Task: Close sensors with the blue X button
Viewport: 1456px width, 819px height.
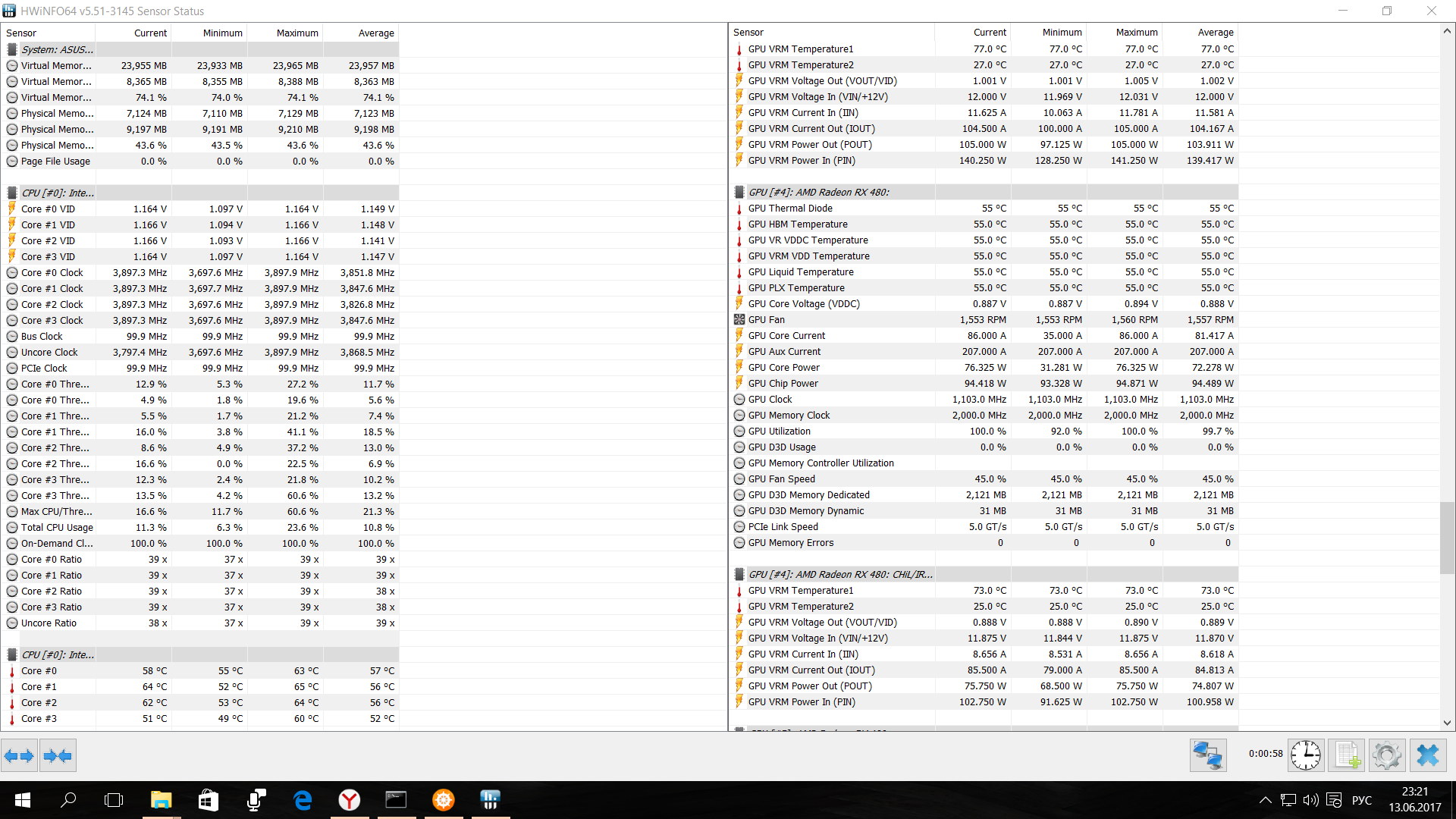Action: tap(1427, 755)
